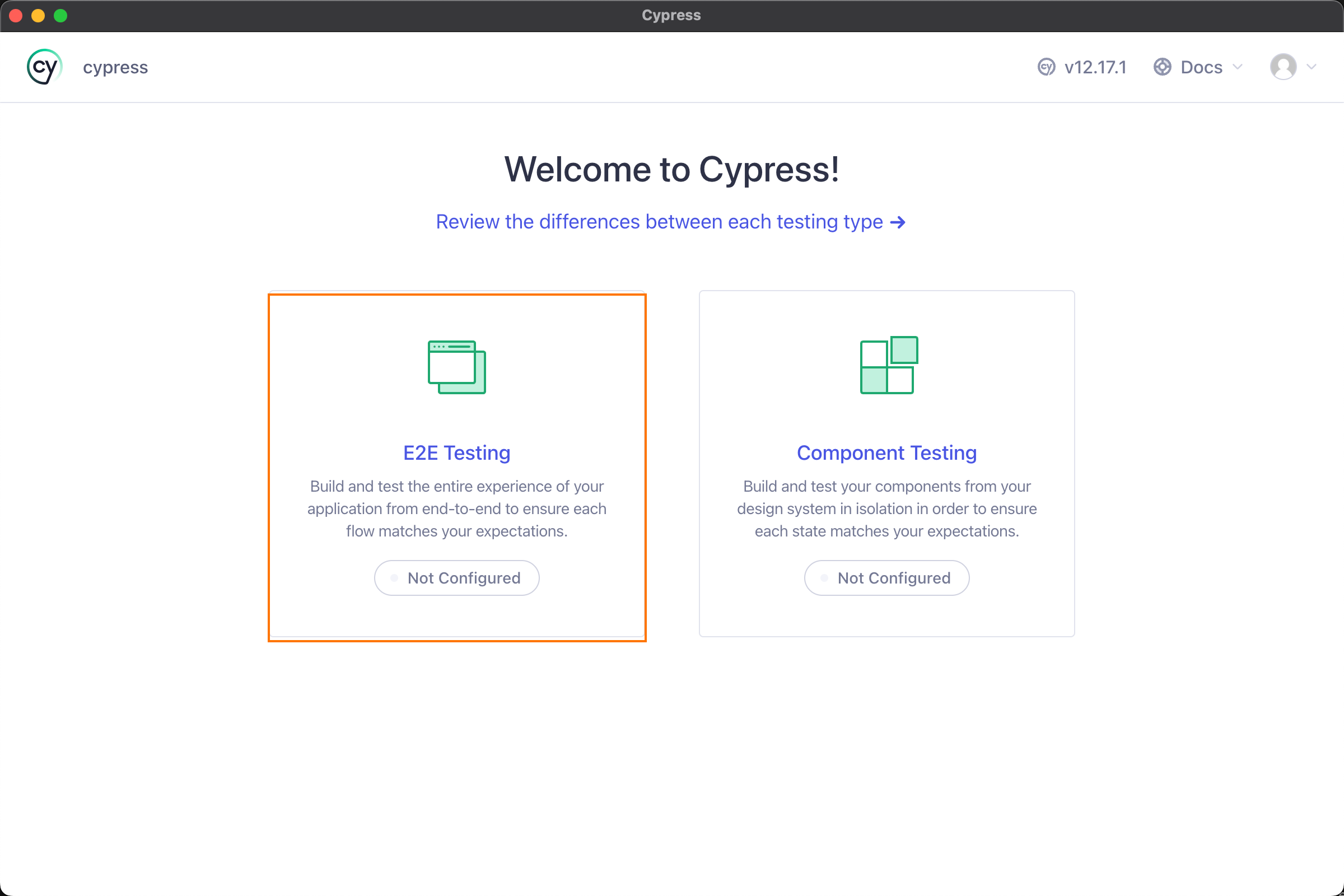Screen dimensions: 1344x896
Task: Click the Cypress logo in the header
Action: pos(44,67)
